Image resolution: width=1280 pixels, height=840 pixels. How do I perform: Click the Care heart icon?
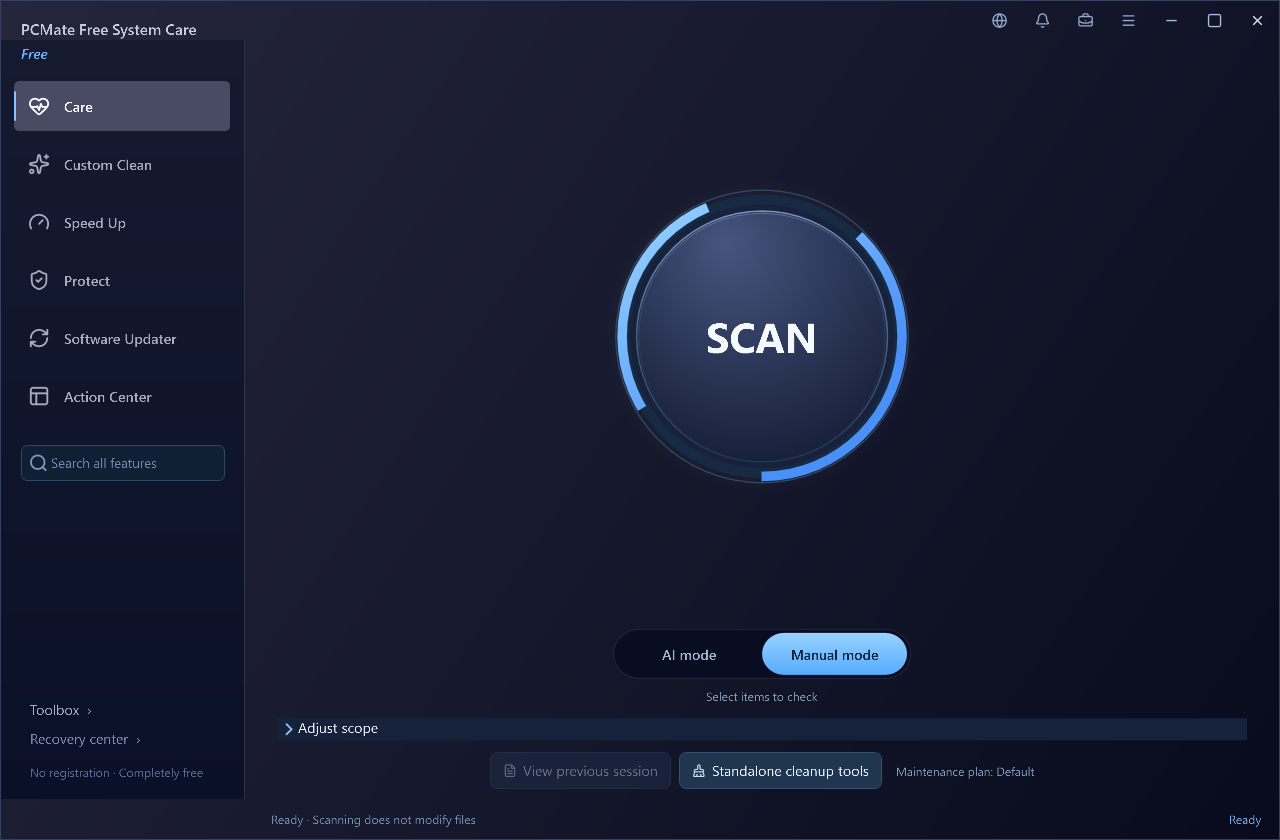tap(39, 107)
